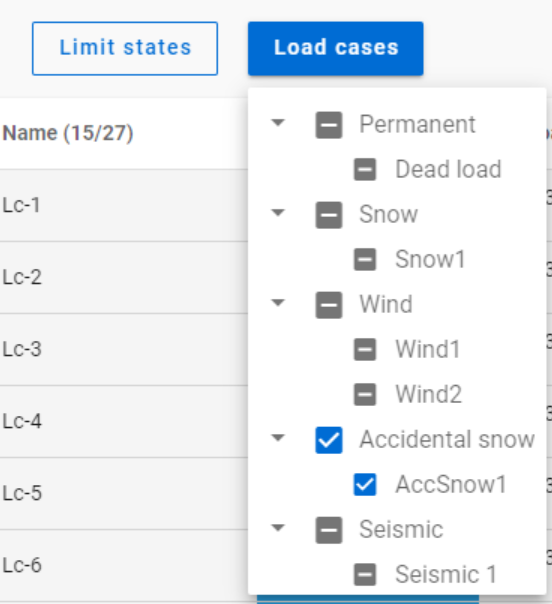Collapse the Seismic tree group
This screenshot has height=604, width=552.
278,528
